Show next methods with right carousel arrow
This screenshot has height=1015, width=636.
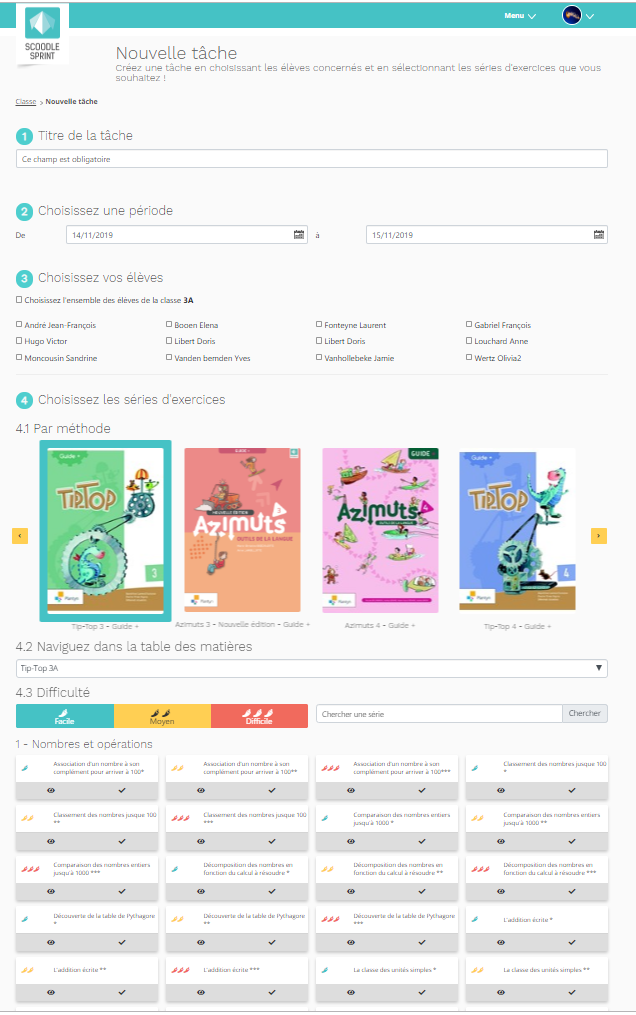[598, 536]
